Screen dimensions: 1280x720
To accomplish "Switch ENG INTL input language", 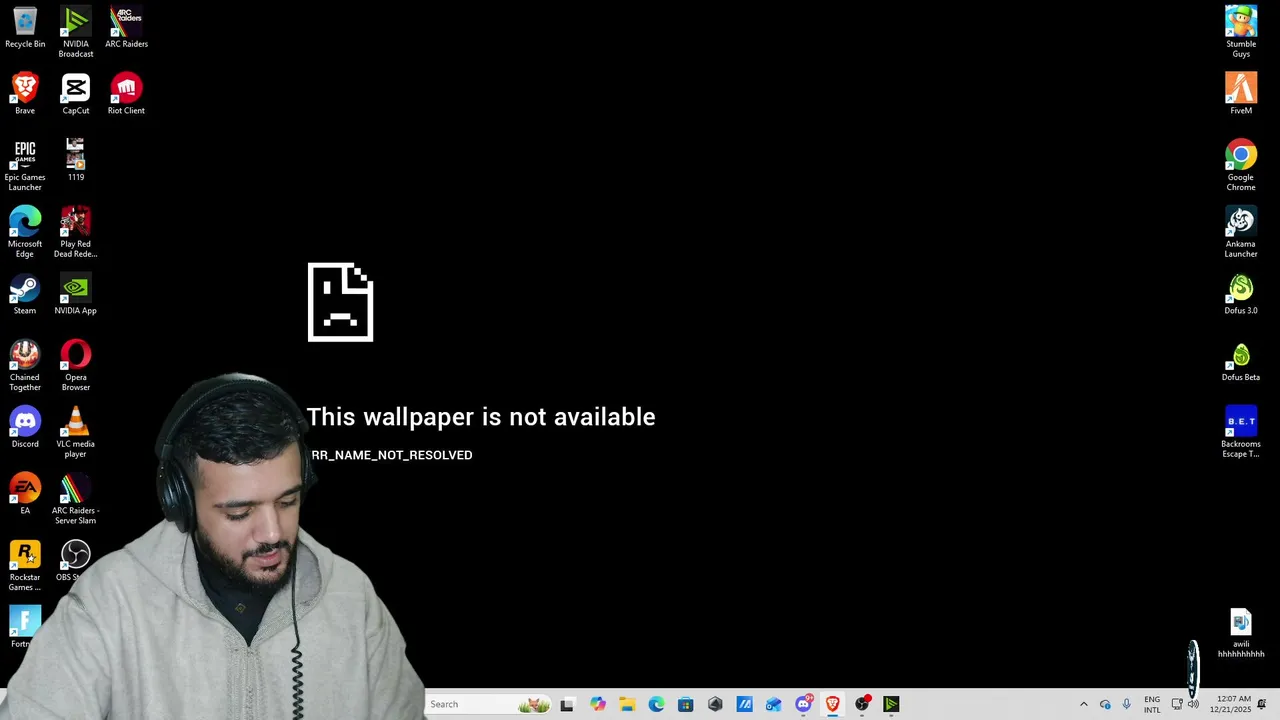I will (x=1152, y=704).
